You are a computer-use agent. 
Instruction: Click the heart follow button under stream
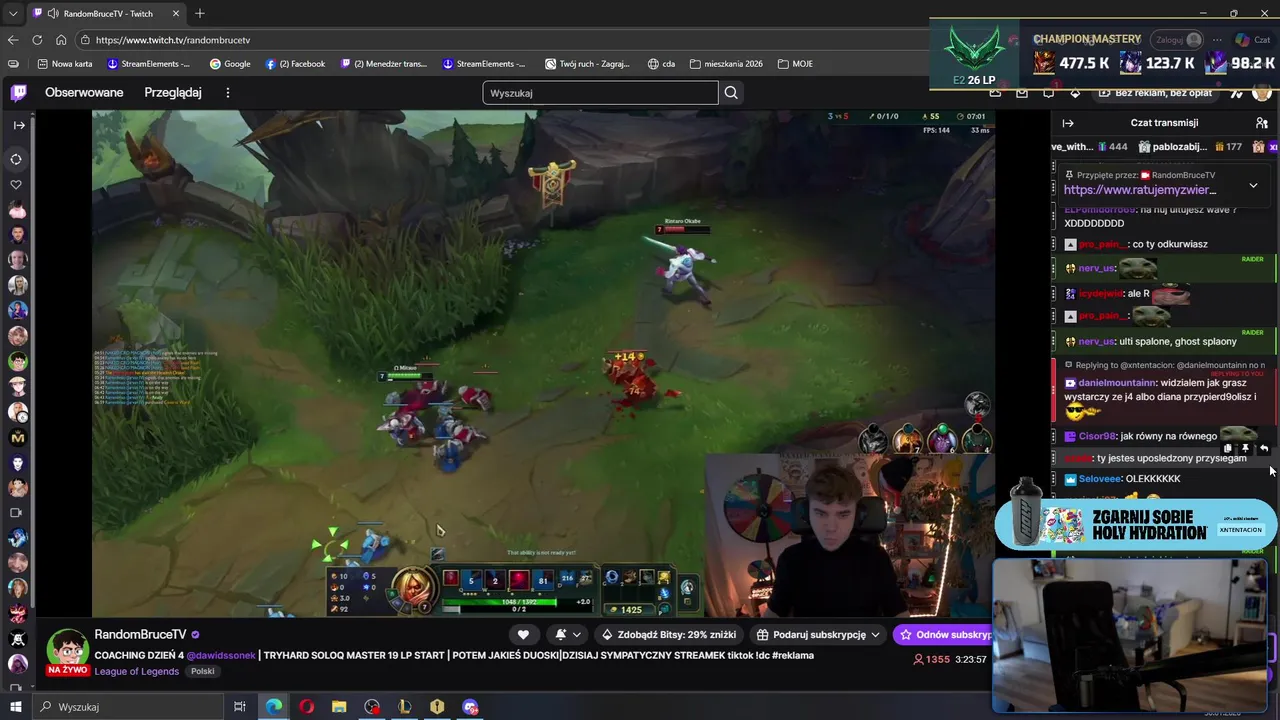coord(523,634)
